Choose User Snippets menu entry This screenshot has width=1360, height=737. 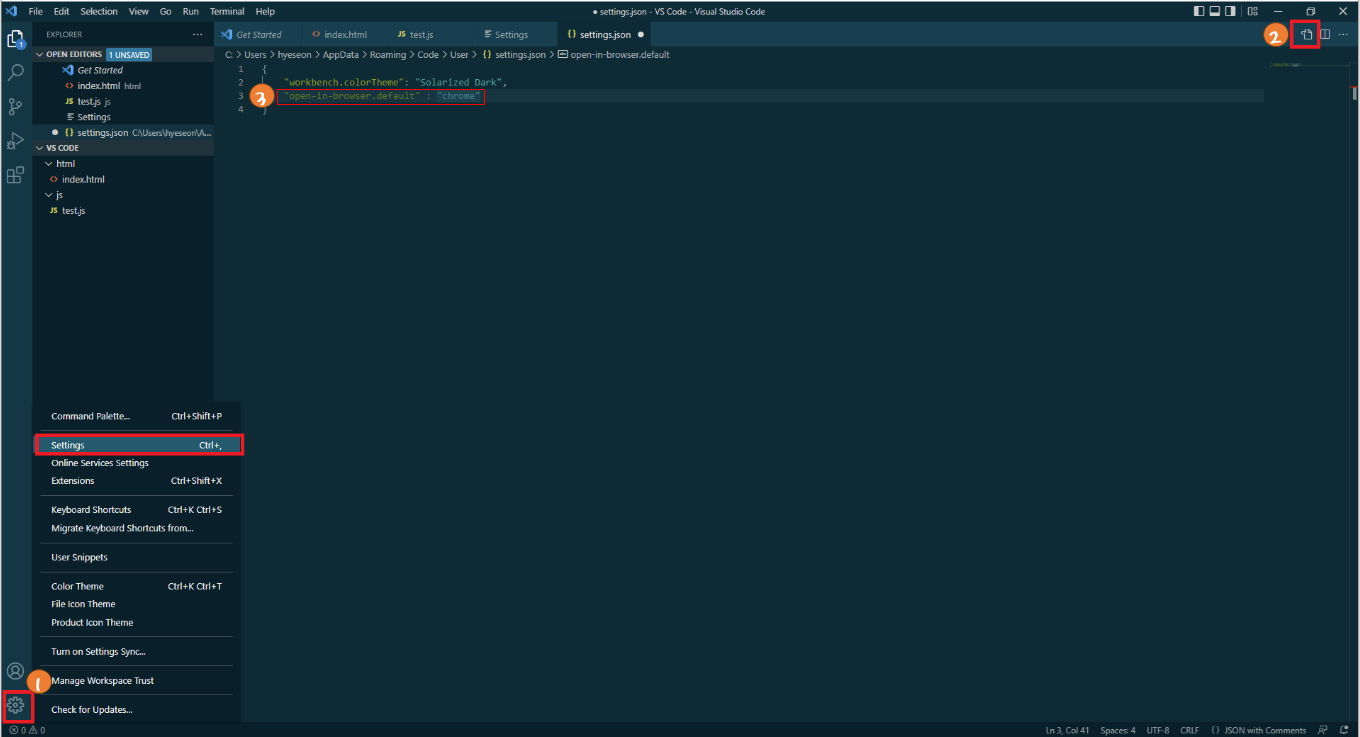pos(137,557)
